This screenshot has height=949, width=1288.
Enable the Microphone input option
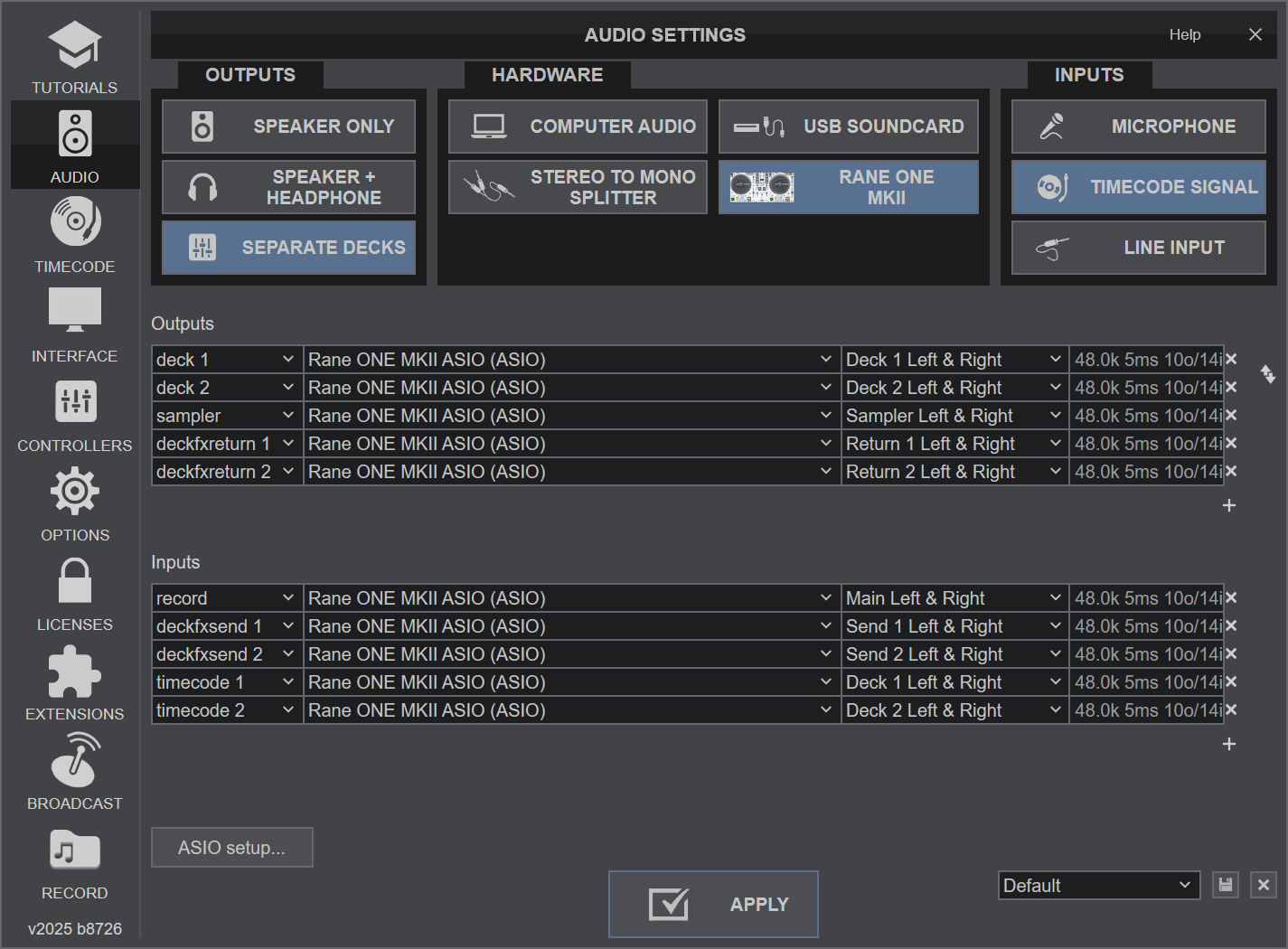tap(1138, 127)
